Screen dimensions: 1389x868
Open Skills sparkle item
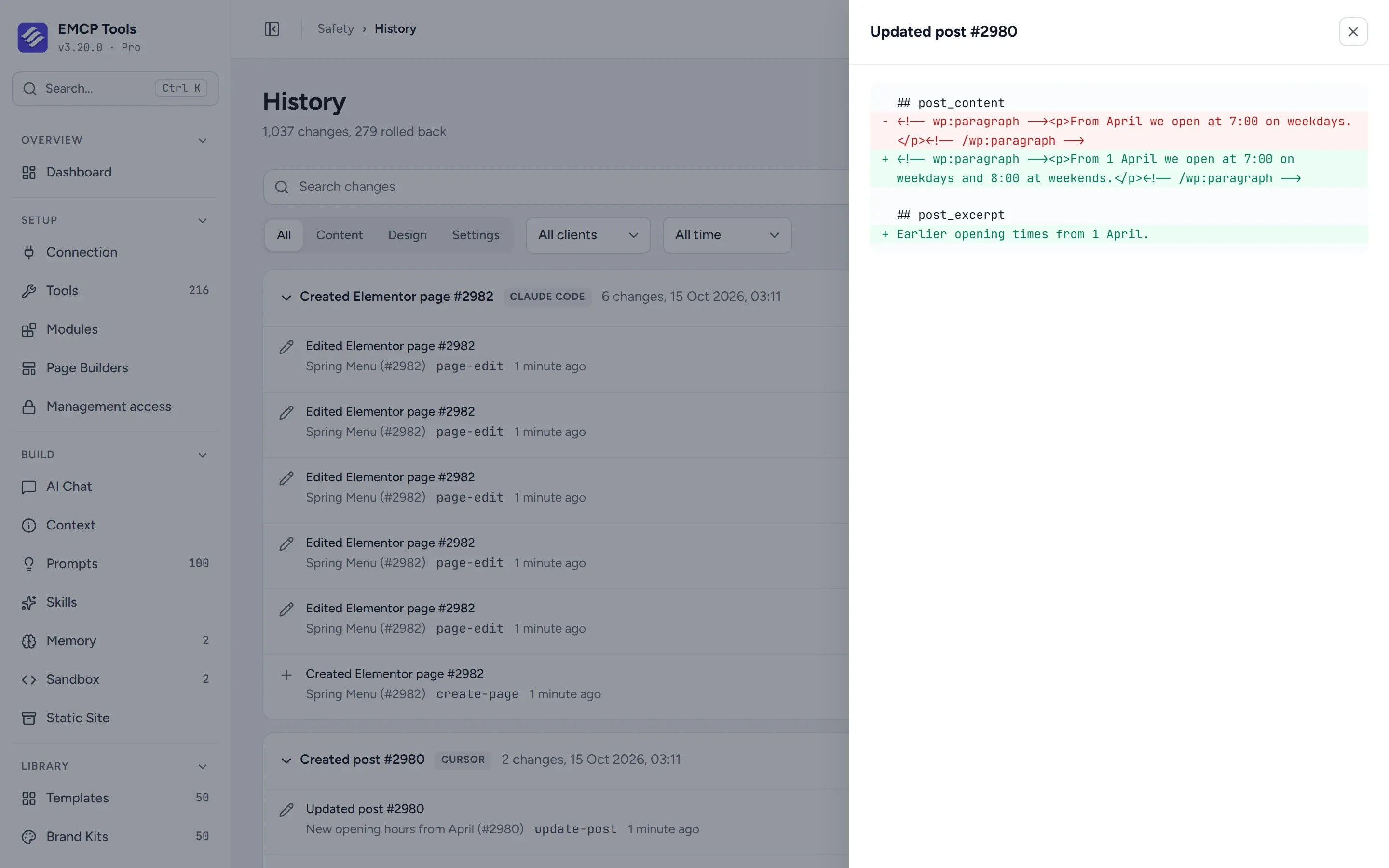coord(115,602)
